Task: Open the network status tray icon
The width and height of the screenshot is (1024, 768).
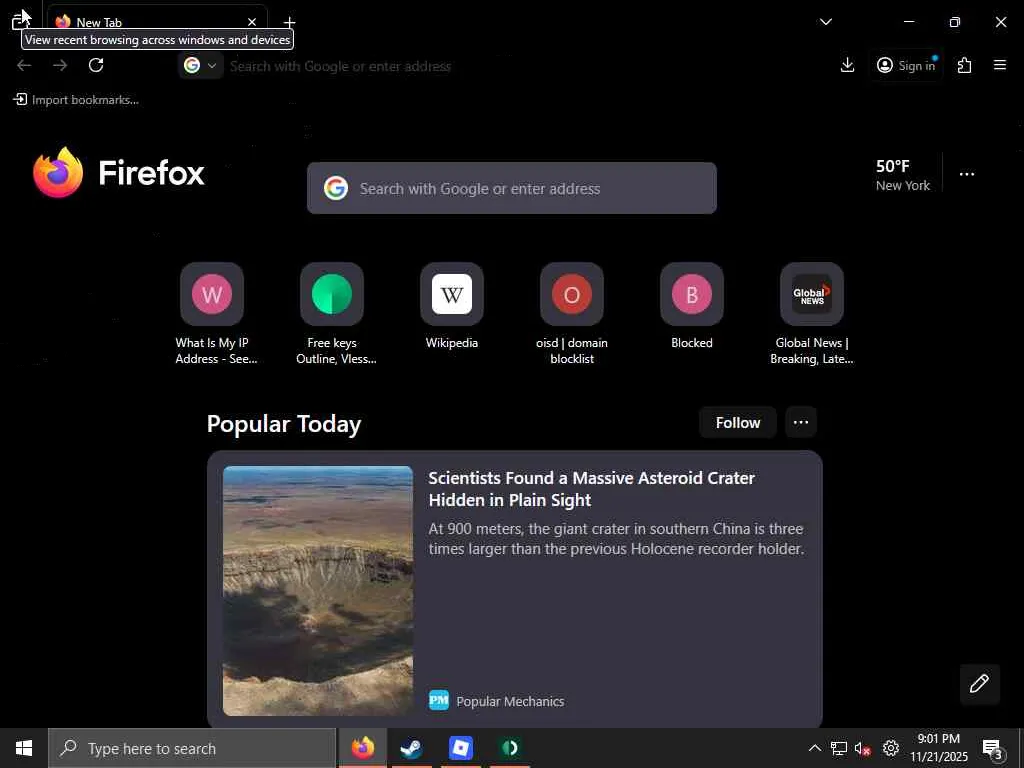Action: [839, 748]
